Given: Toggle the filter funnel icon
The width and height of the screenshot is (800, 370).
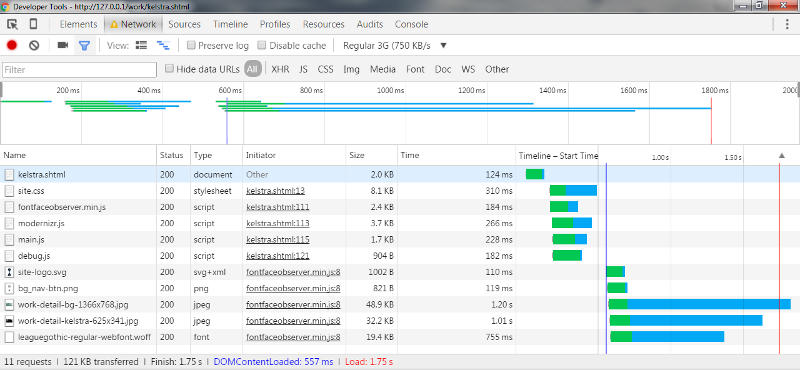Looking at the screenshot, I should click(85, 45).
